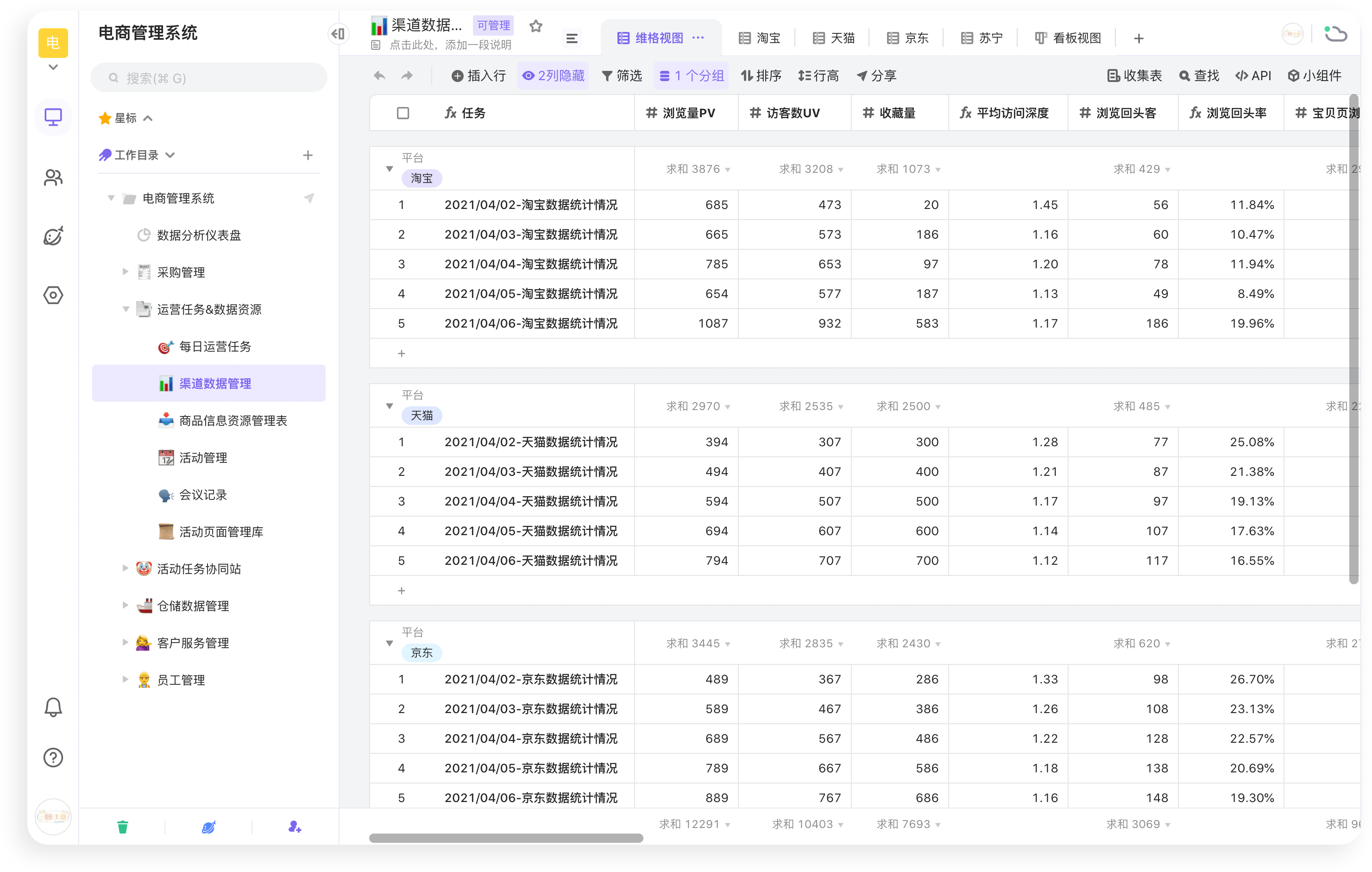Switch to the 看板视图 tab
This screenshot has width=1372, height=872.
(1068, 38)
